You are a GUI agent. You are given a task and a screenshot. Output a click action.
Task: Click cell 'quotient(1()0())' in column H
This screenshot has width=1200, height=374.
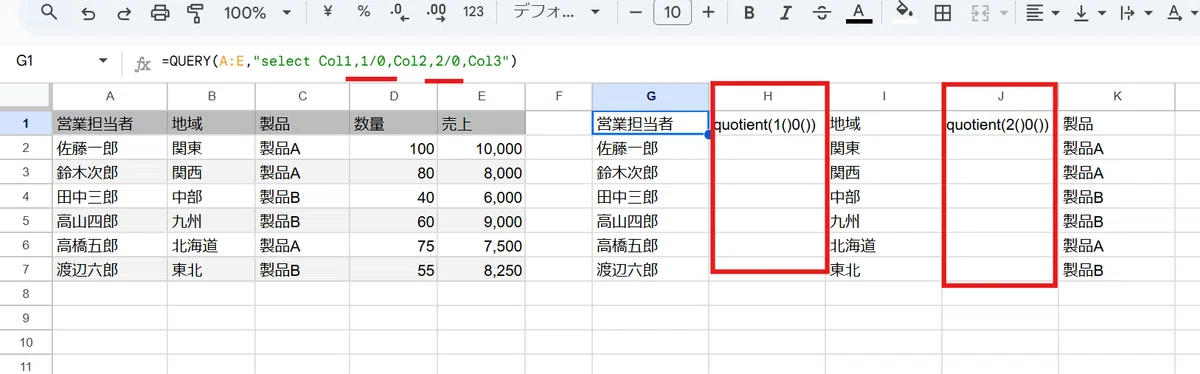768,125
